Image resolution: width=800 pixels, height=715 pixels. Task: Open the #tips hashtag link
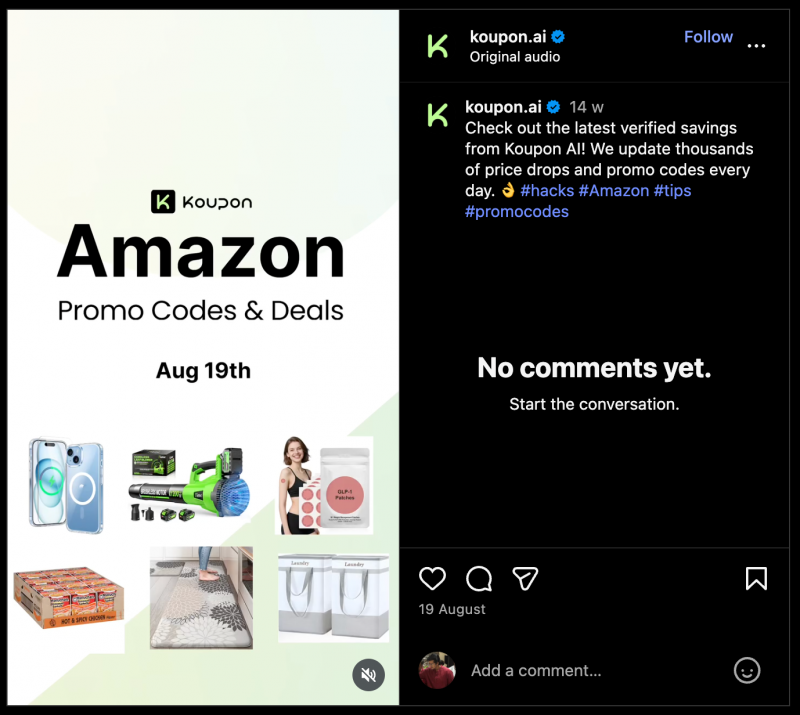click(x=672, y=191)
